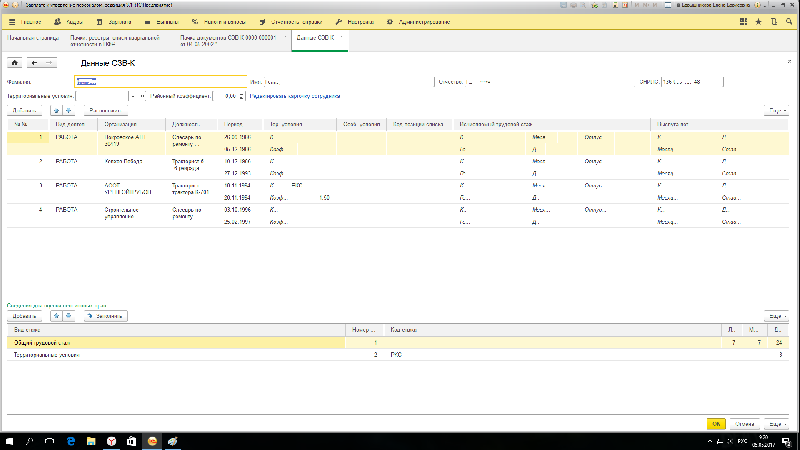The height and width of the screenshot is (450, 800).
Task: Click the yellow OK button
Action: pyautogui.click(x=716, y=424)
